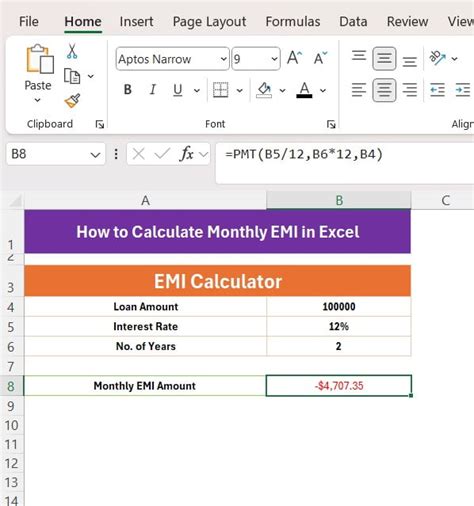Select column A header

[x=145, y=200]
